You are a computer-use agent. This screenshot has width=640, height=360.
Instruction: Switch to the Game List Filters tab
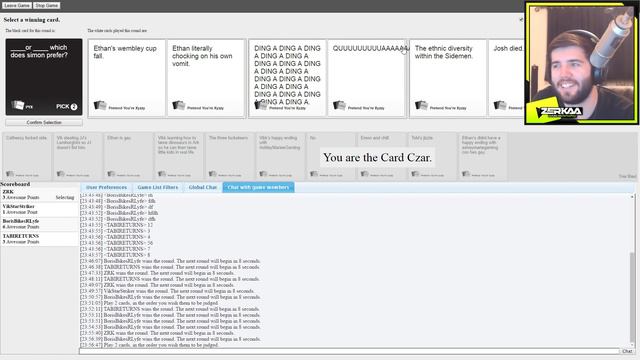click(158, 187)
